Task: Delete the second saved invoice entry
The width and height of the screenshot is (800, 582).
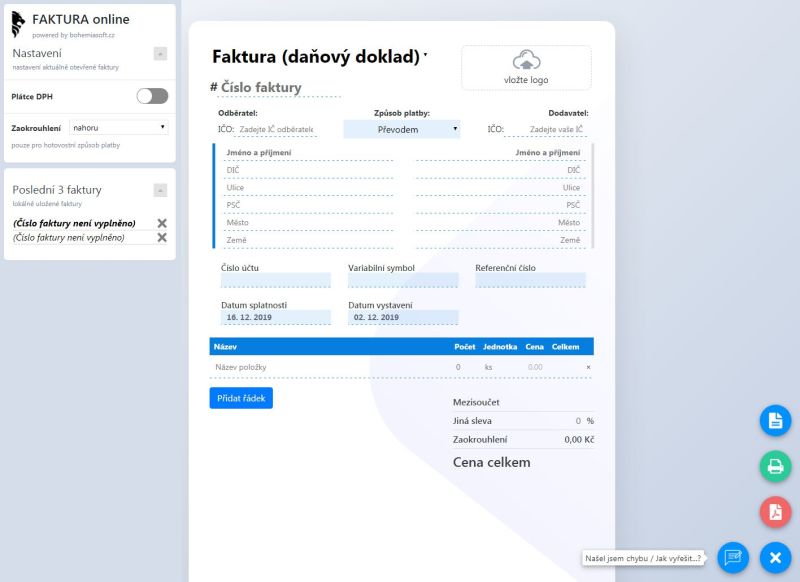Action: point(162,238)
